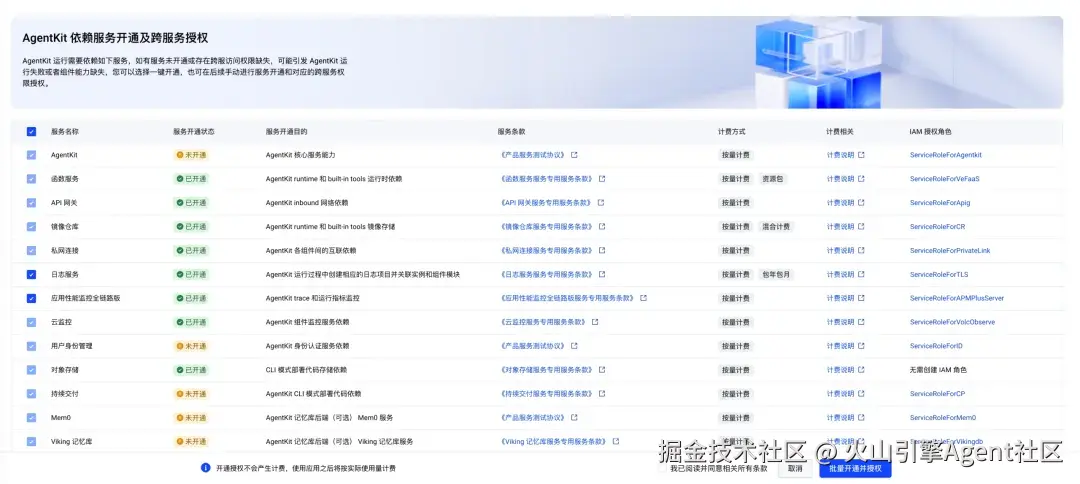Open the ServiceRoleForApig role link

click(939, 203)
